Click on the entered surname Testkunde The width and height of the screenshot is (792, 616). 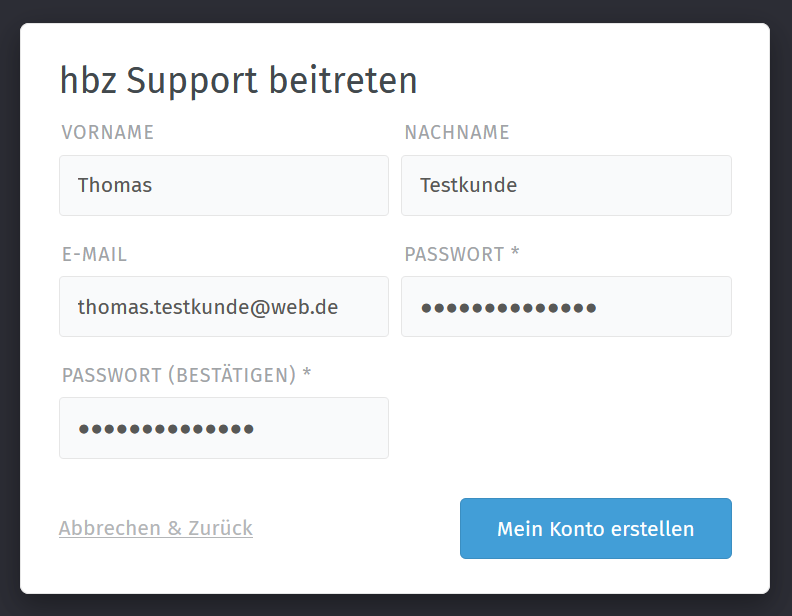[468, 185]
